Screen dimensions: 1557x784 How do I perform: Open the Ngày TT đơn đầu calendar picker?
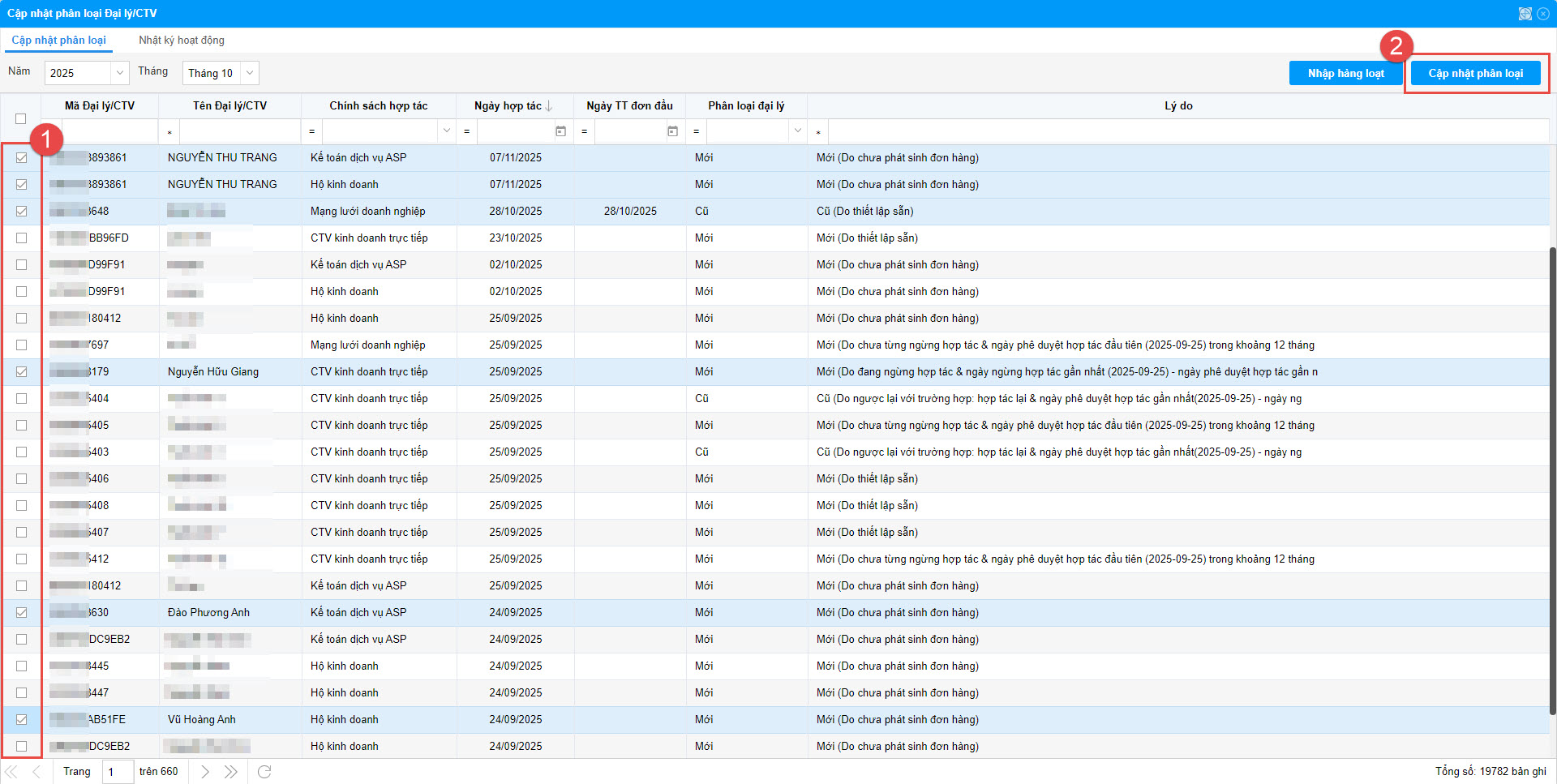672,131
